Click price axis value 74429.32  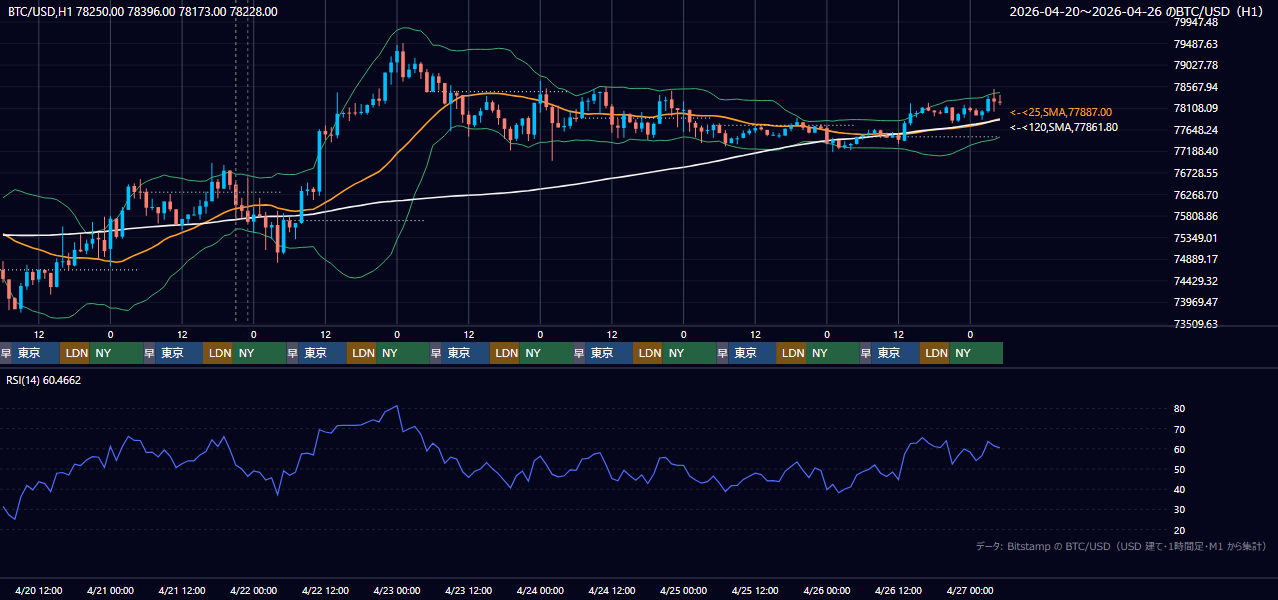click(x=1195, y=281)
